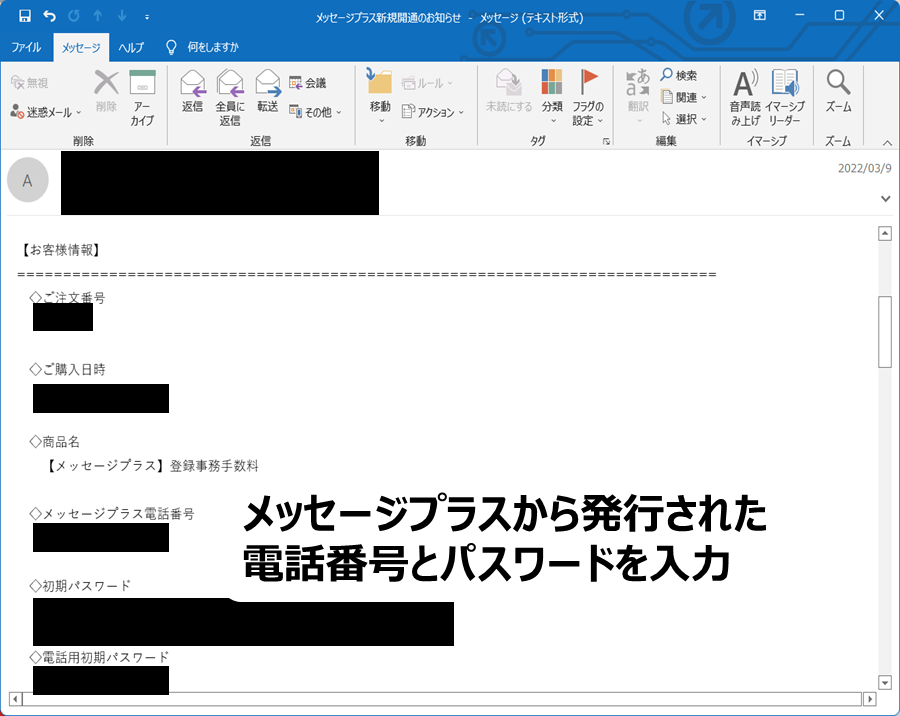Click the vertical scrollbar down arrow
This screenshot has height=716, width=900.
click(885, 682)
